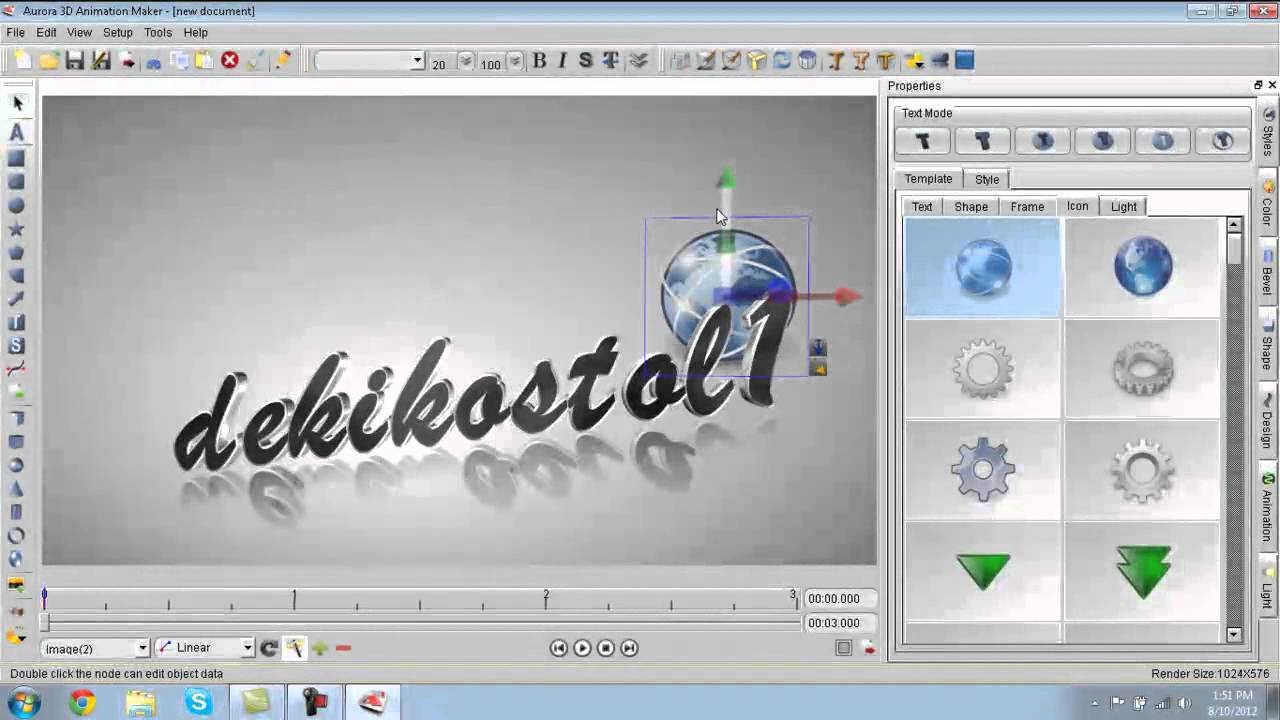1280x720 pixels.
Task: Toggle the S text style button
Action: coord(586,61)
